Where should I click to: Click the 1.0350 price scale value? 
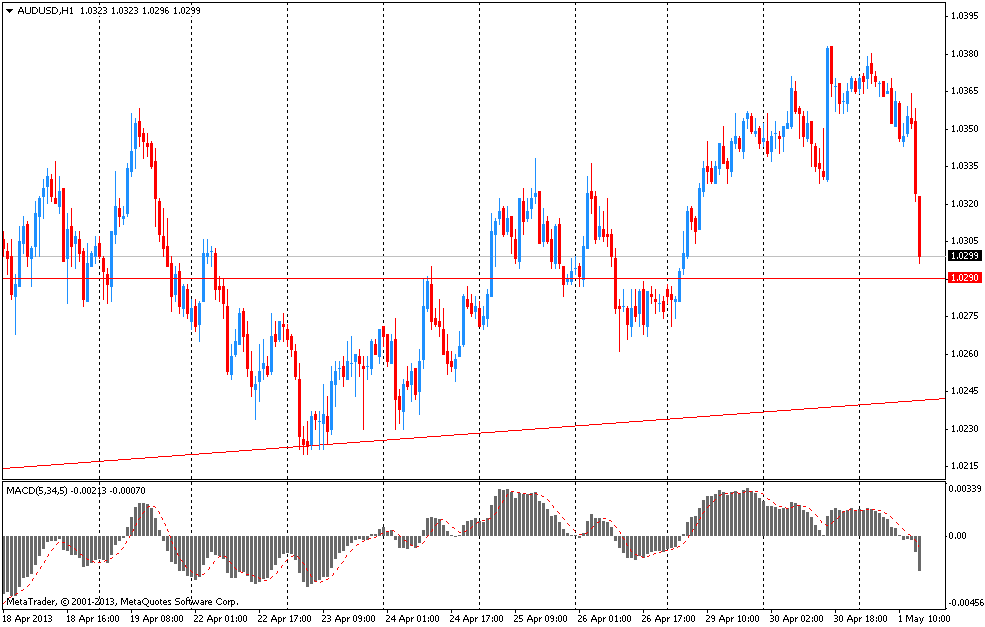pos(964,129)
